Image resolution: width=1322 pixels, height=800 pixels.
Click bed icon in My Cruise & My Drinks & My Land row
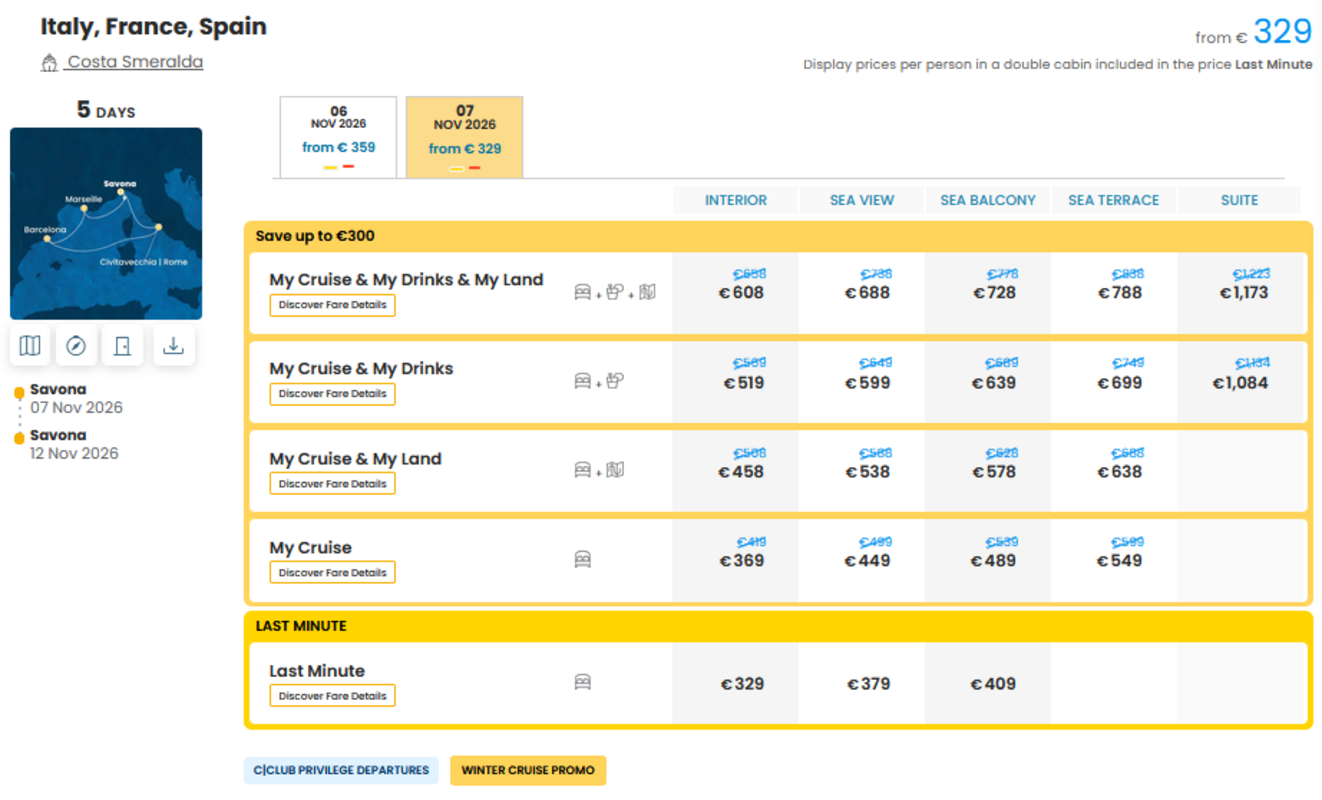tap(583, 292)
